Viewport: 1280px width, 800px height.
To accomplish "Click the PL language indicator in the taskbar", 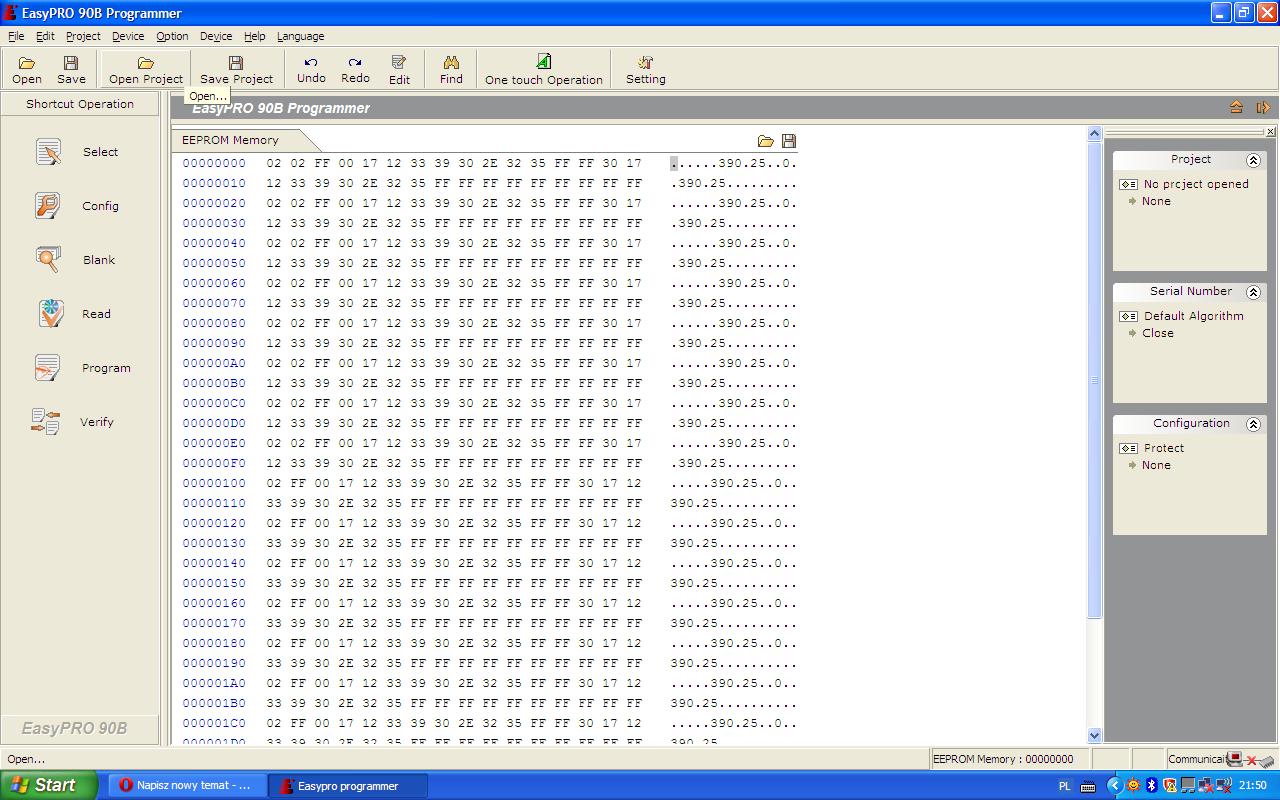I will click(x=1064, y=786).
